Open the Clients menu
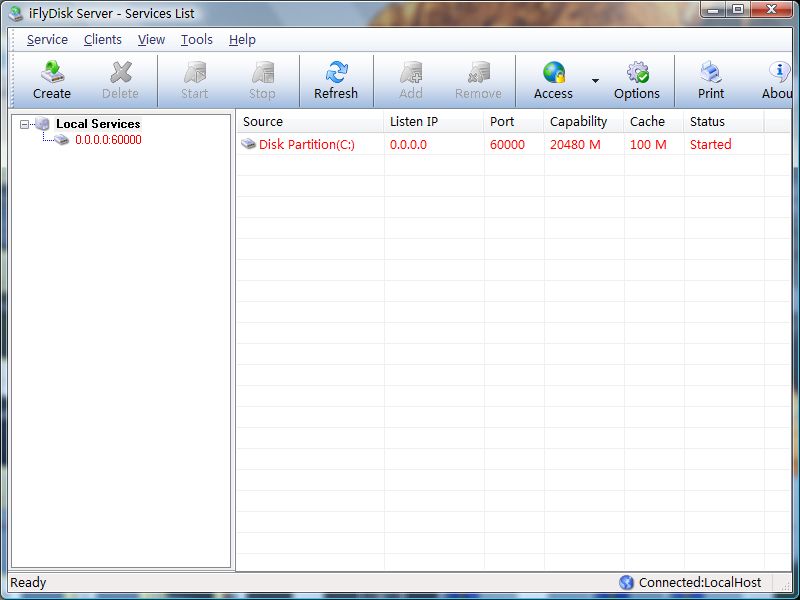The width and height of the screenshot is (800, 600). coord(103,40)
